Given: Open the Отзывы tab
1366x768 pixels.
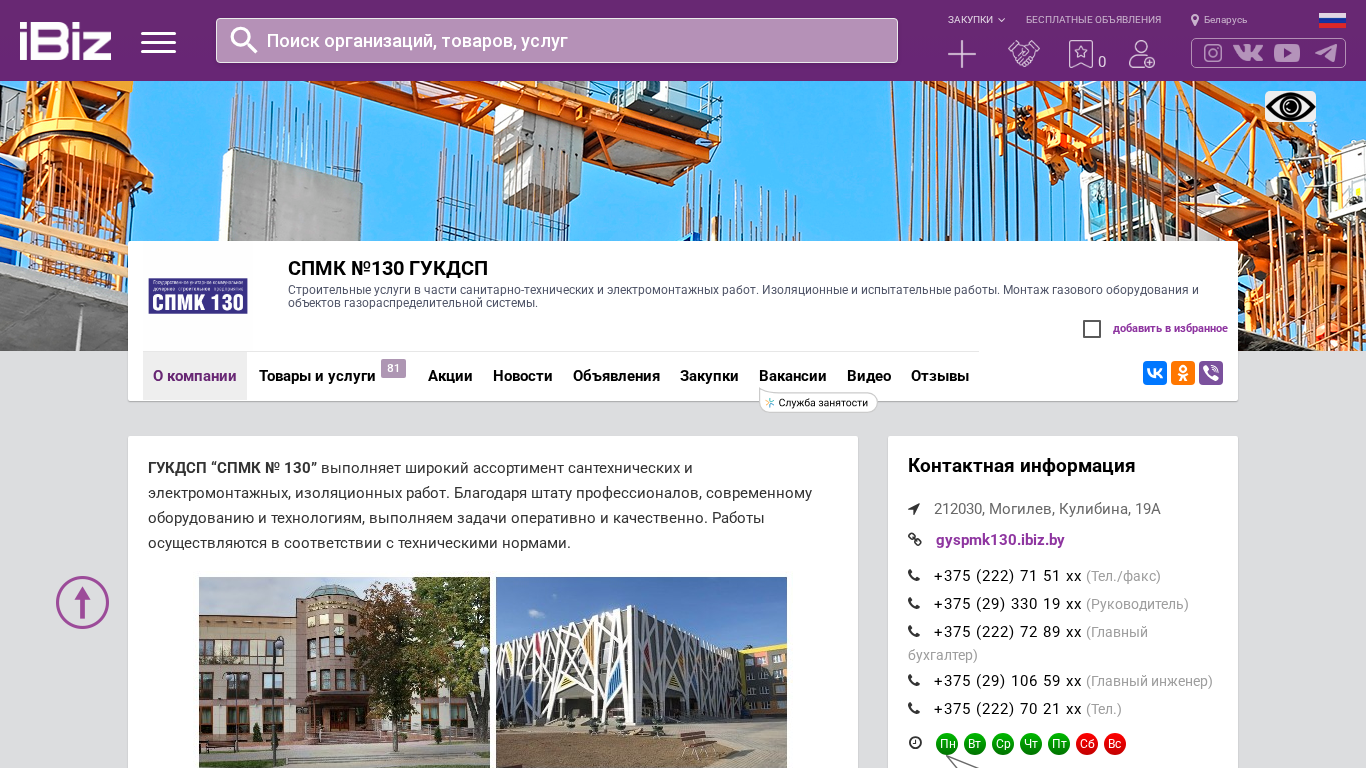Looking at the screenshot, I should point(940,376).
